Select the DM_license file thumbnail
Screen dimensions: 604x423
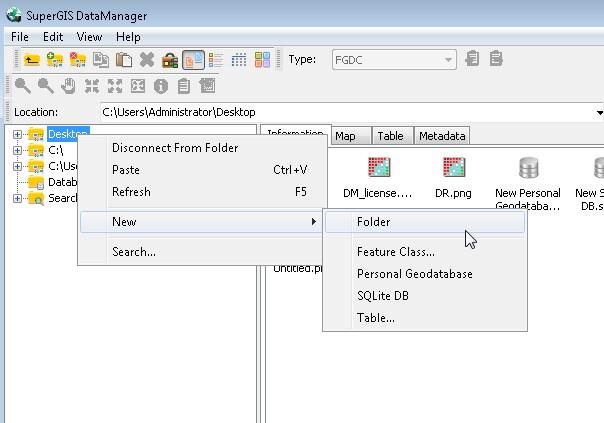point(378,178)
